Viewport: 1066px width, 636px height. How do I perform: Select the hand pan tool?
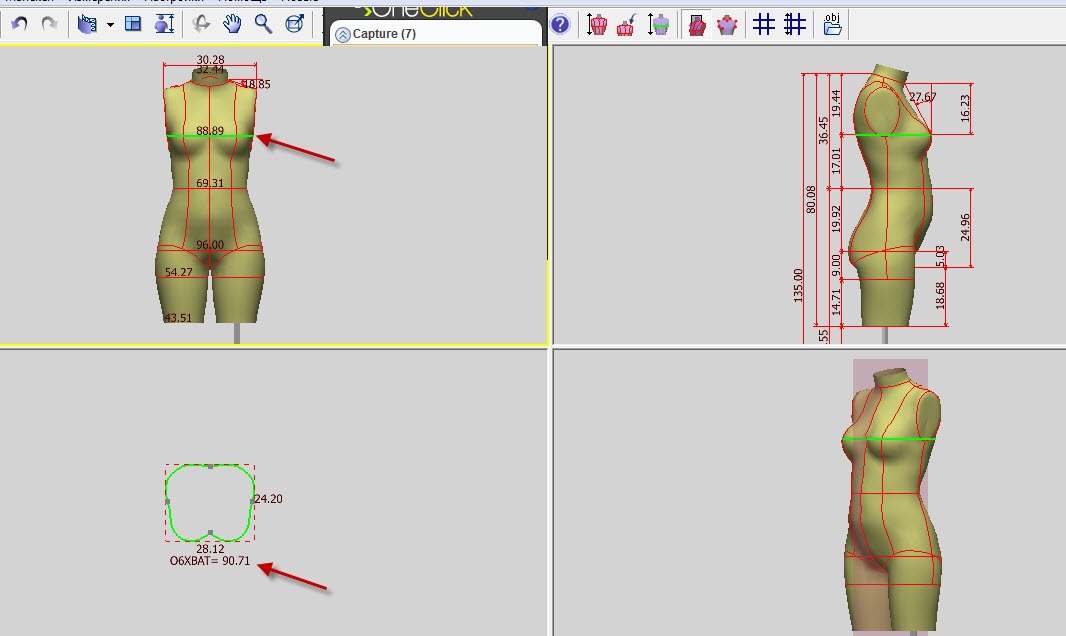(232, 24)
